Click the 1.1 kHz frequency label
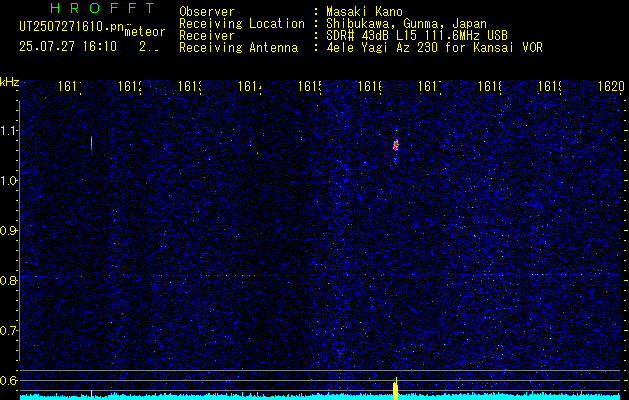 click(8, 131)
